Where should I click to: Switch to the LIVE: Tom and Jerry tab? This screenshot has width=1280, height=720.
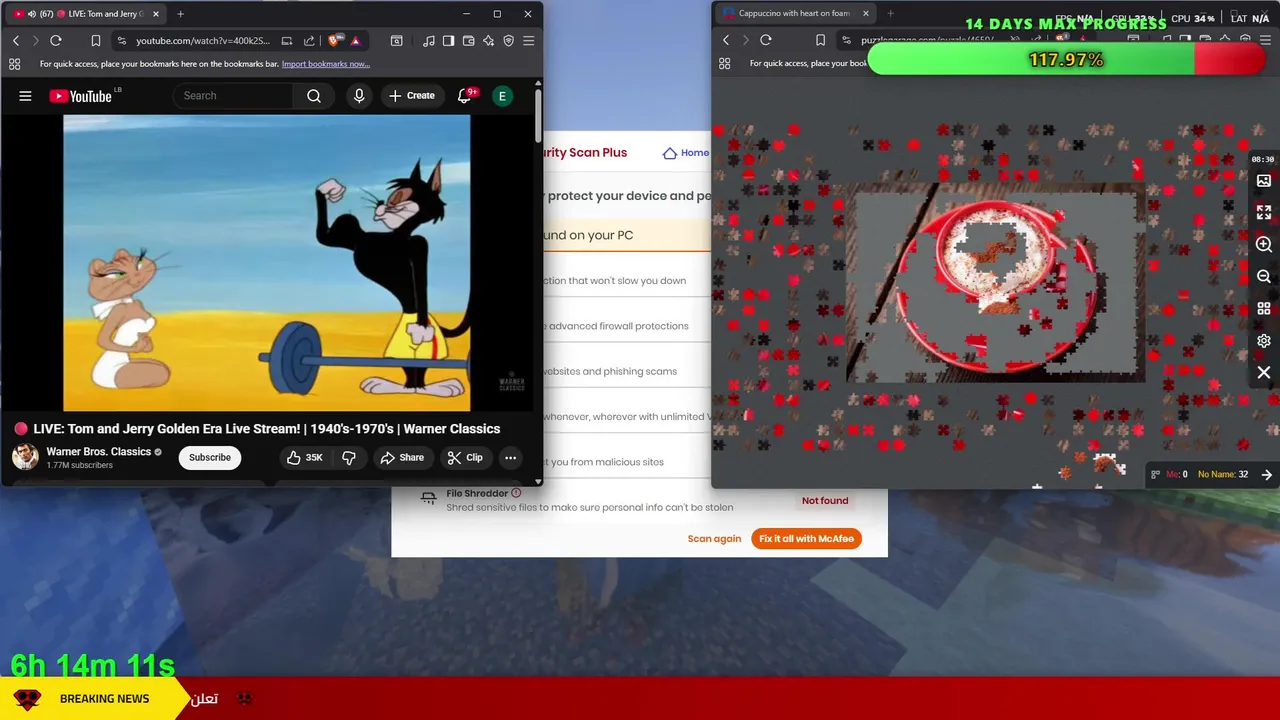tap(88, 14)
